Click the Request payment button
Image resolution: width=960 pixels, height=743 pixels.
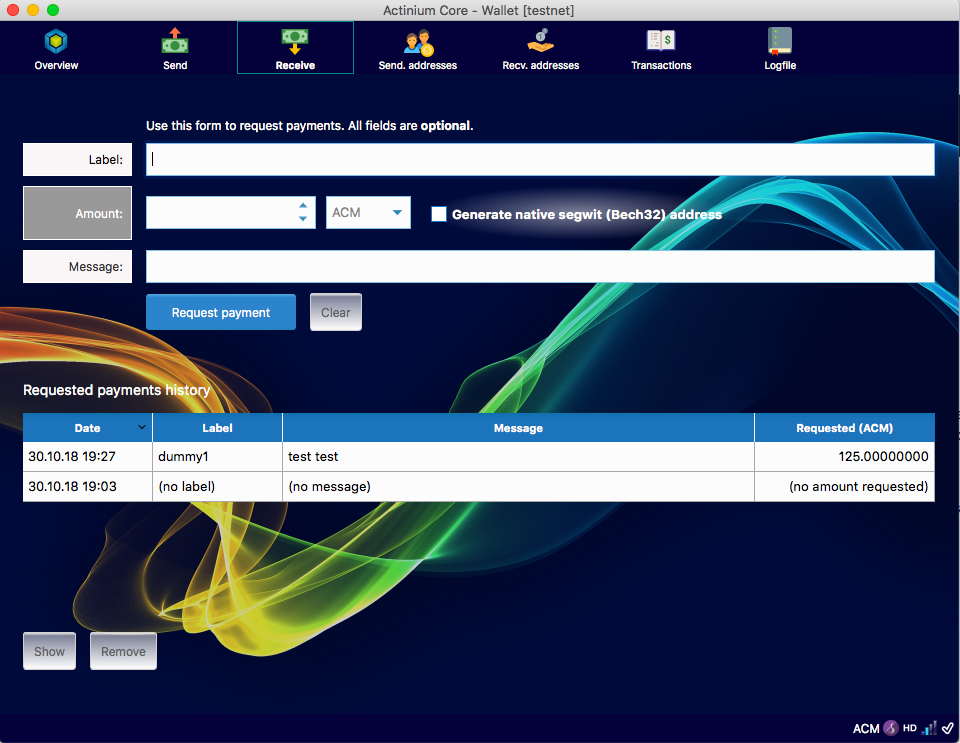point(220,312)
